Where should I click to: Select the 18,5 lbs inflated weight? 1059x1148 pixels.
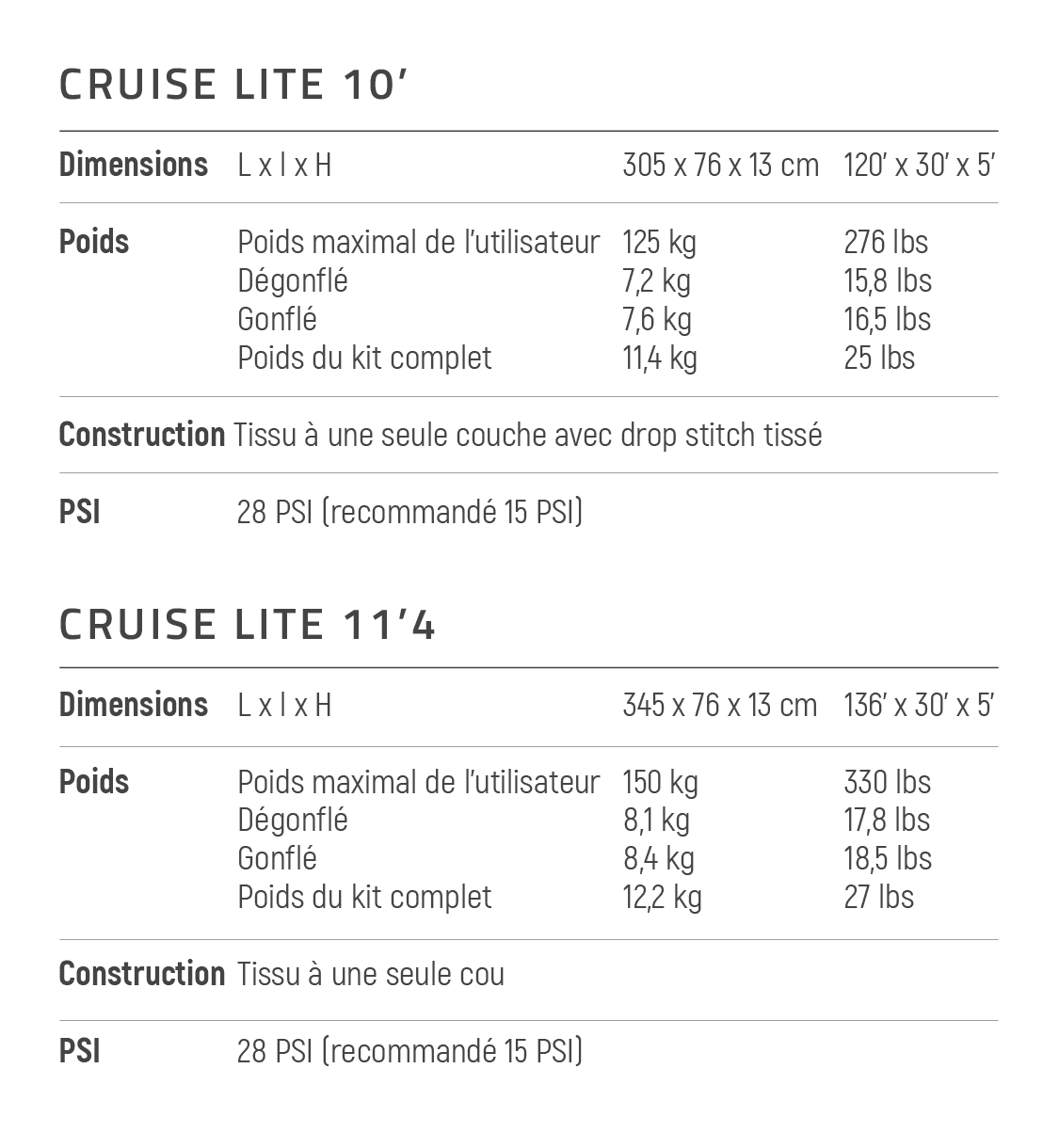point(888,858)
